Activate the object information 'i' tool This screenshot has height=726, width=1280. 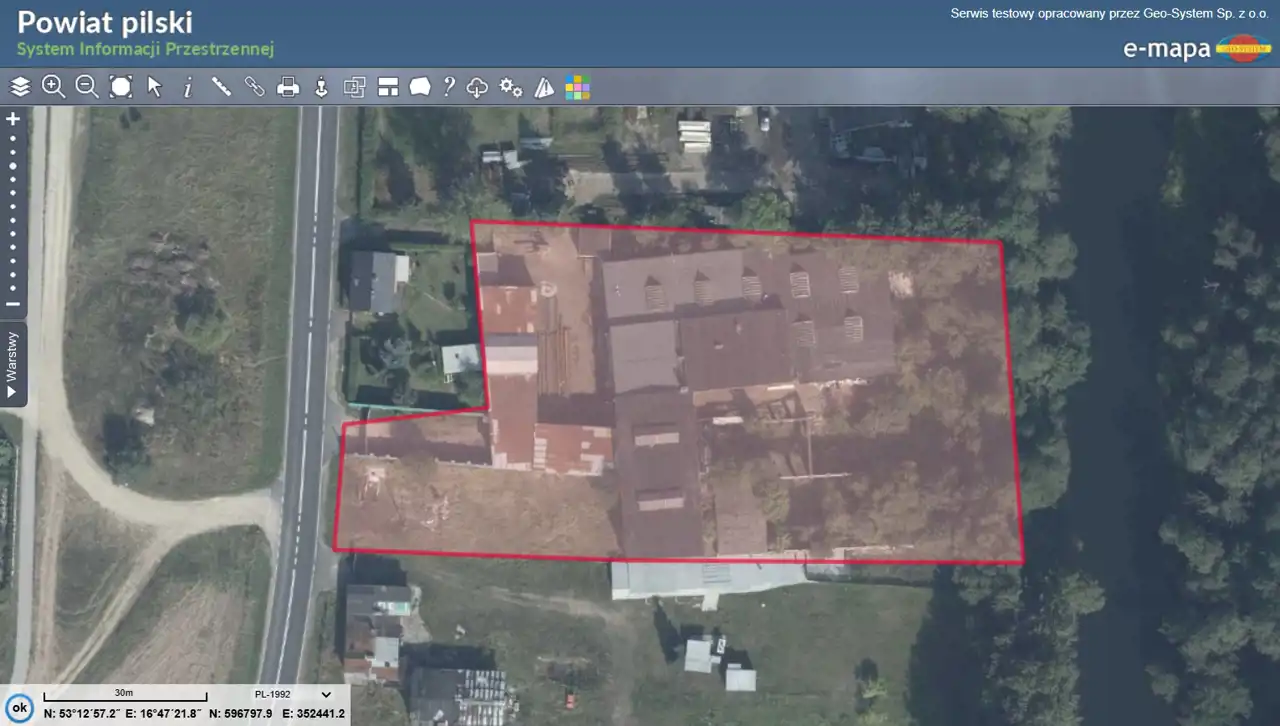point(188,87)
